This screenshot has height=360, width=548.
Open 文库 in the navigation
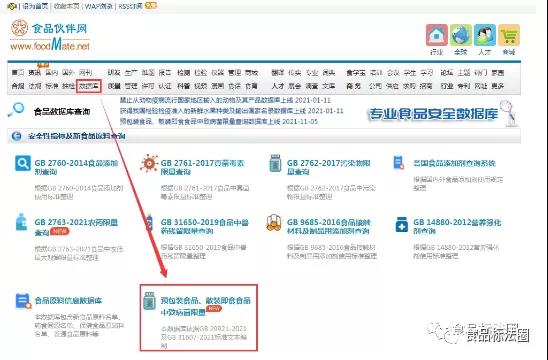coord(329,86)
